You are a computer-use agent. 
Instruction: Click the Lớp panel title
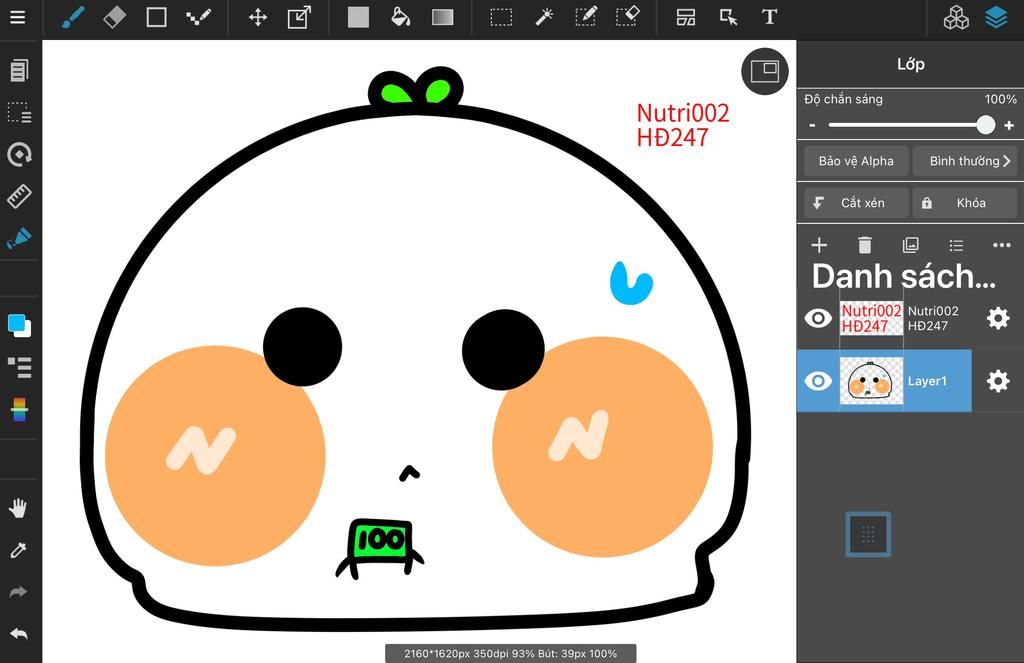click(x=910, y=64)
